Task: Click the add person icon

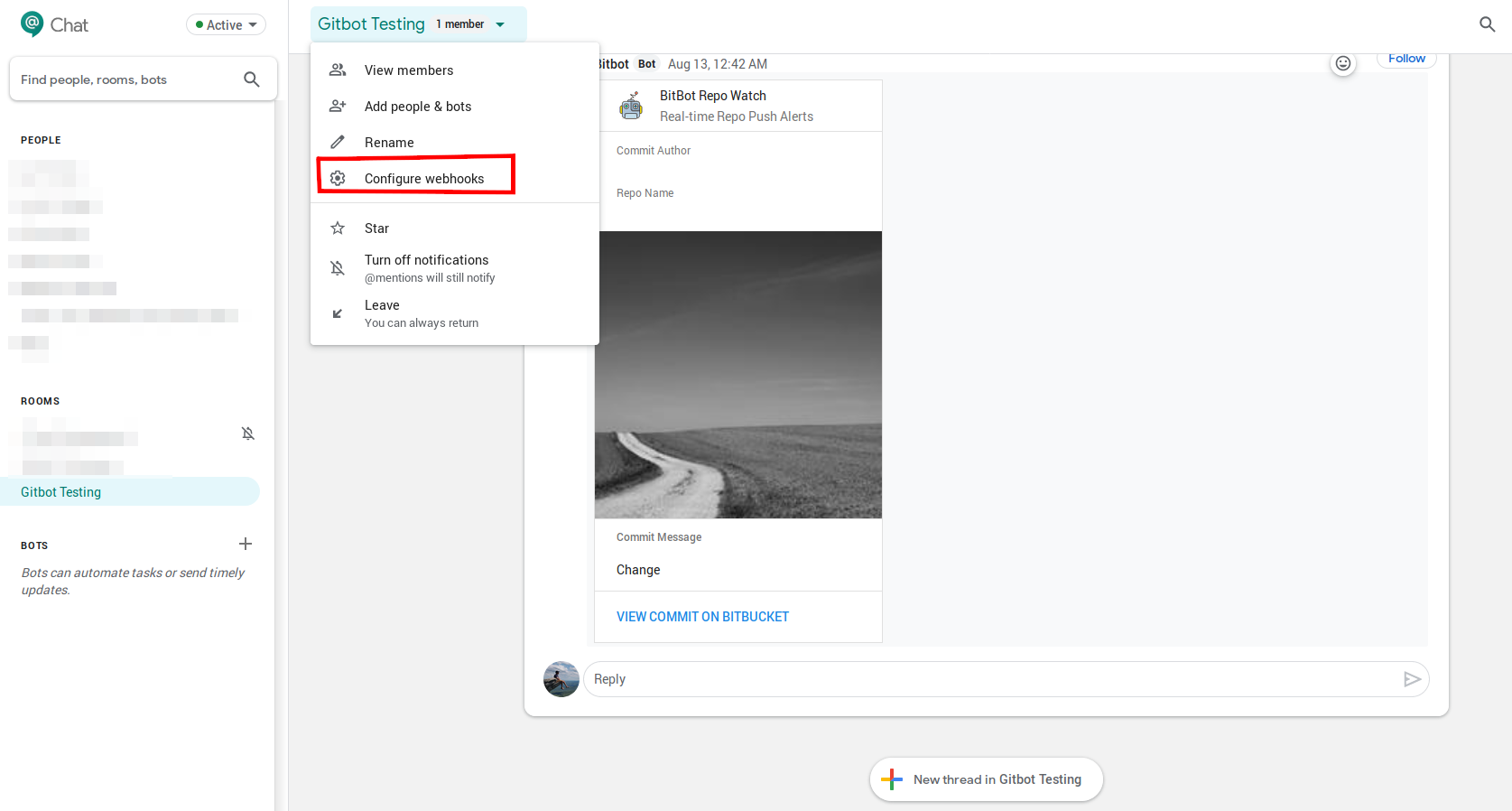Action: pos(338,106)
